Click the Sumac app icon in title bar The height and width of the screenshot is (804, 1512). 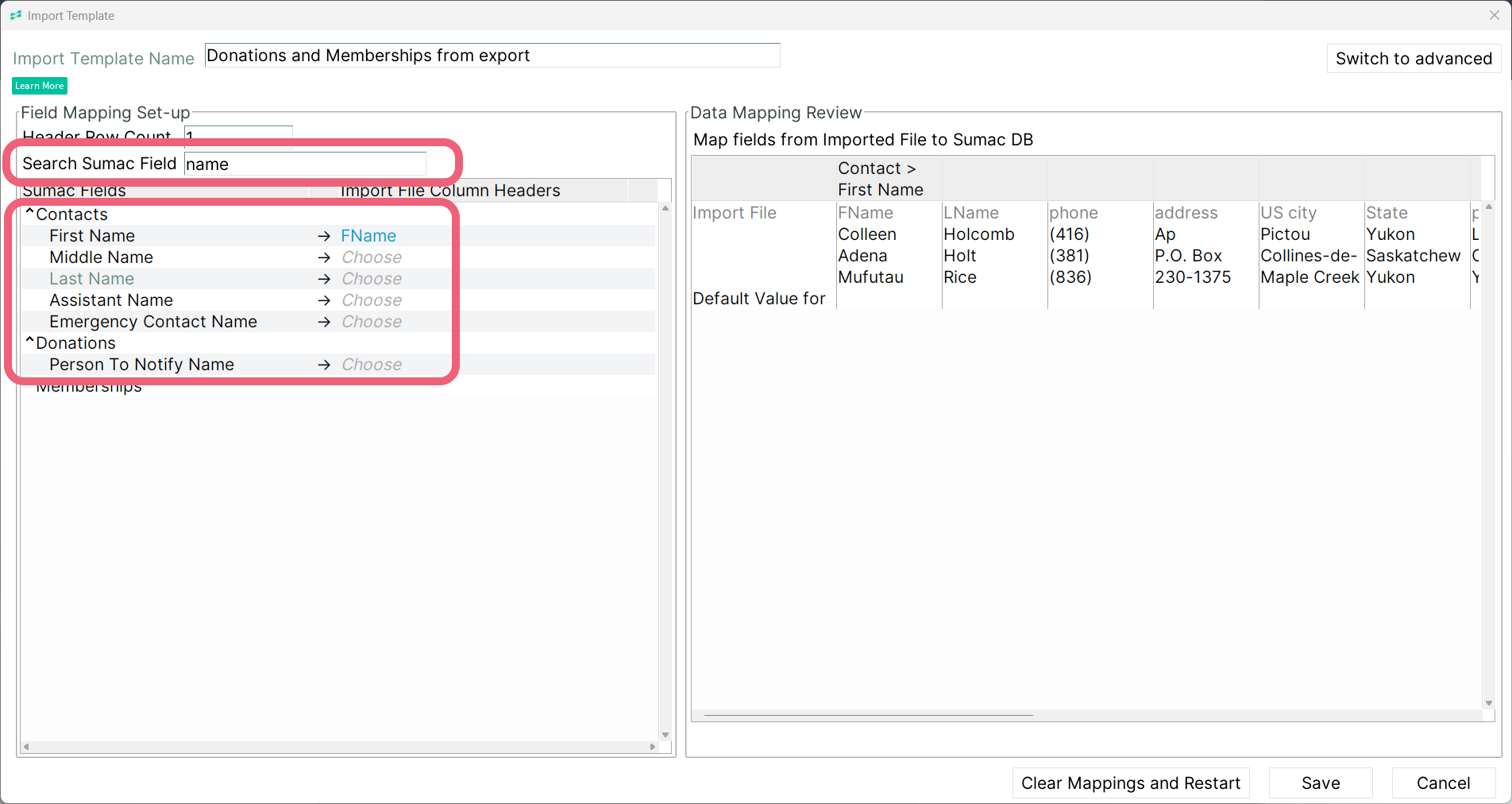[x=16, y=15]
